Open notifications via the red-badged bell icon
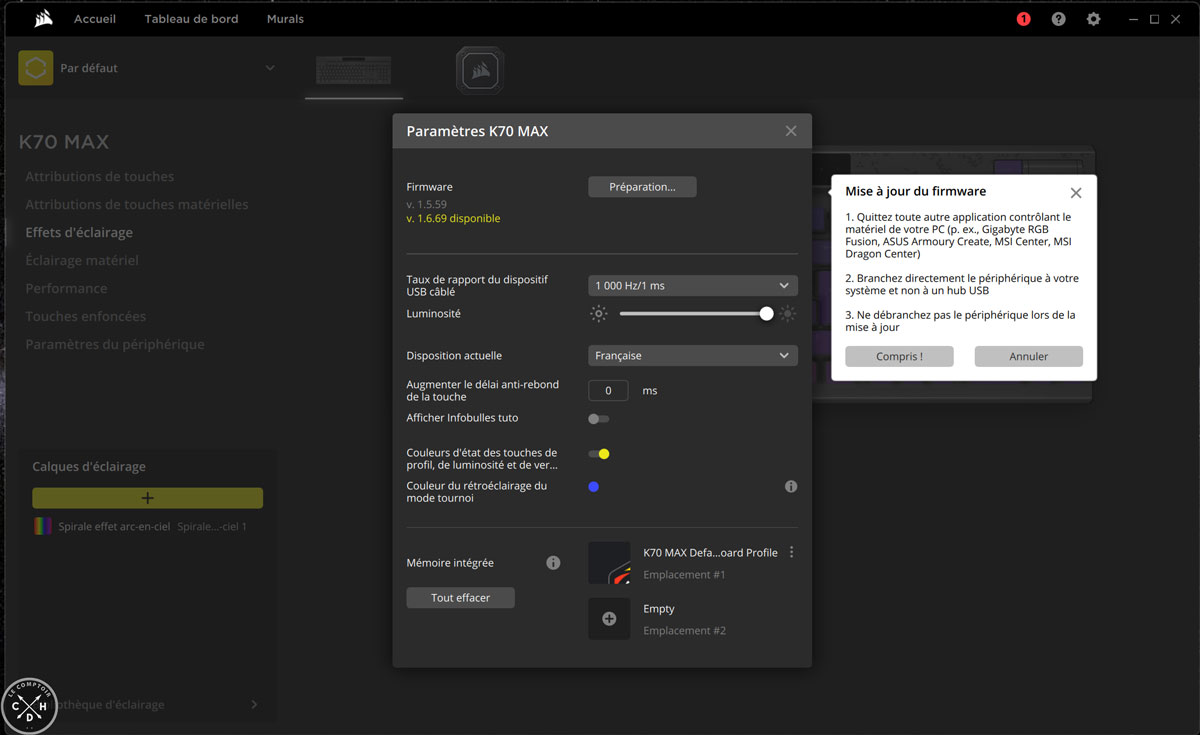Screen dimensions: 1200x735 tap(1022, 18)
